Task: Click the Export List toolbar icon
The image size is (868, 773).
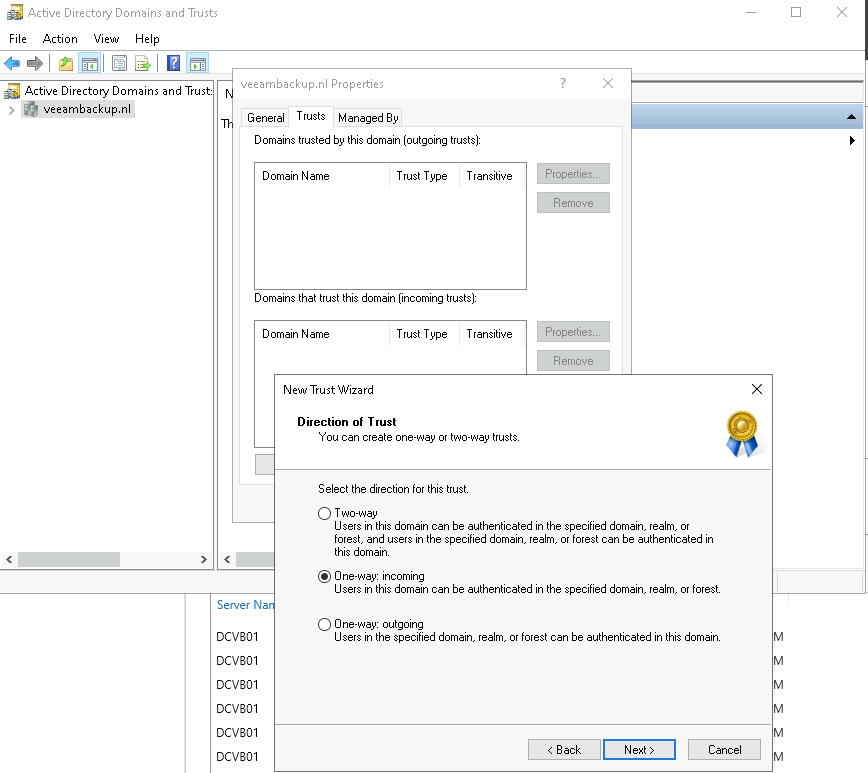Action: point(143,64)
